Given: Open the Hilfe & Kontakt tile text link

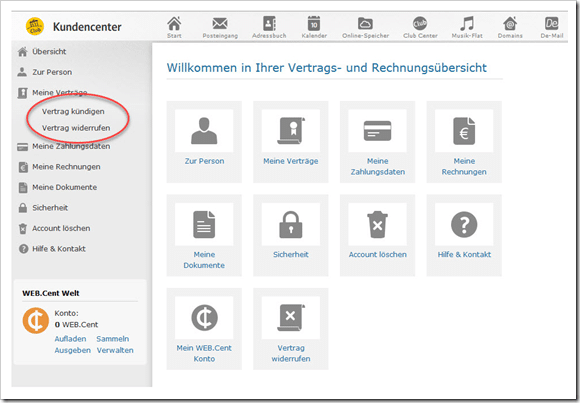Looking at the screenshot, I should tap(464, 255).
